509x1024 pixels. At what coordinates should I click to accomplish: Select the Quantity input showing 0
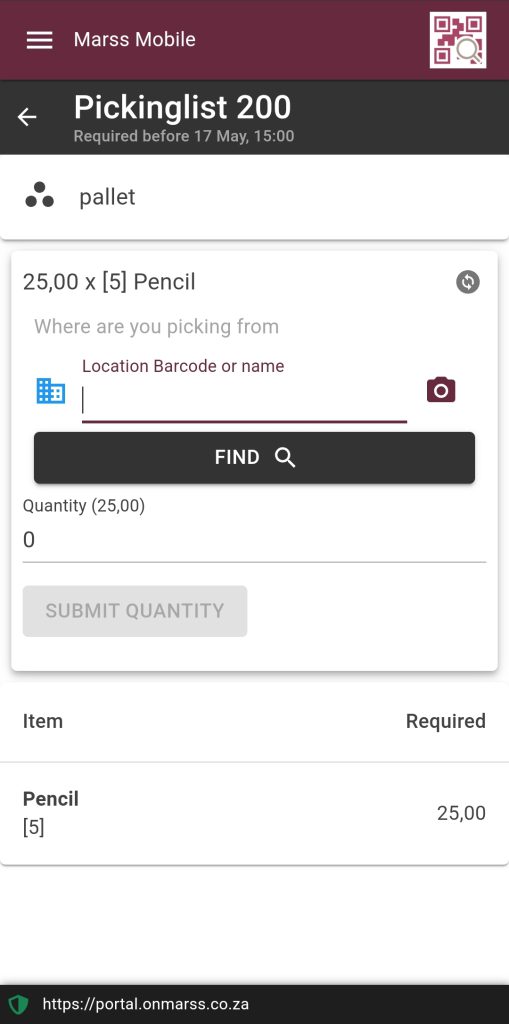tap(254, 540)
